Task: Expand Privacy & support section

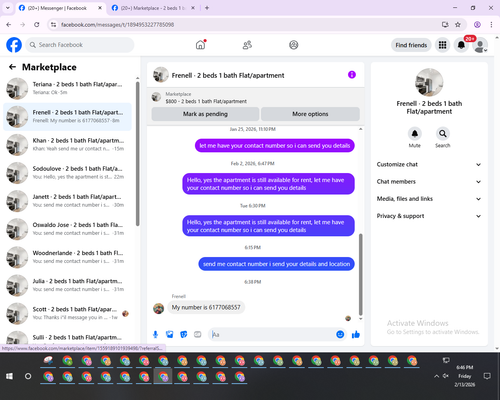Action: pyautogui.click(x=429, y=216)
